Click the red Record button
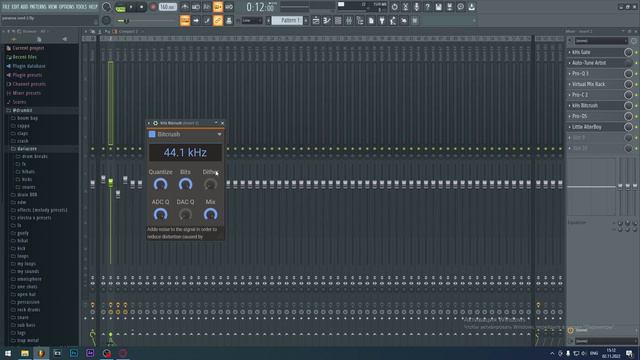Image resolution: width=640 pixels, height=360 pixels. [x=153, y=7]
